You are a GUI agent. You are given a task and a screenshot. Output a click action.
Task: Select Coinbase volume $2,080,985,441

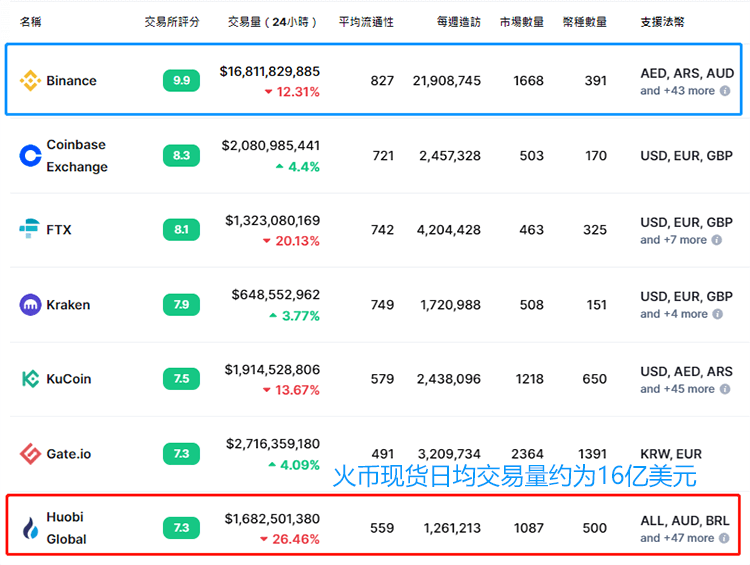271,145
